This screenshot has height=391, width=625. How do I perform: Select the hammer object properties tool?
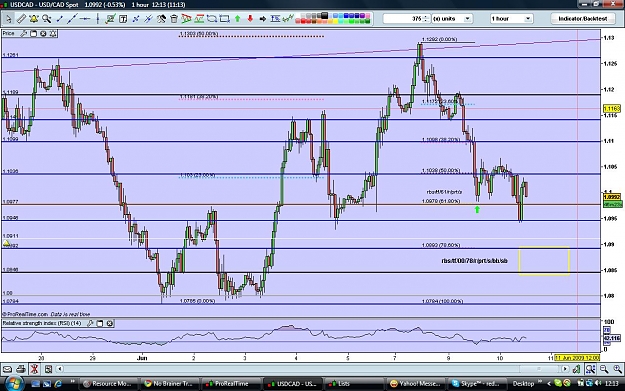161,19
